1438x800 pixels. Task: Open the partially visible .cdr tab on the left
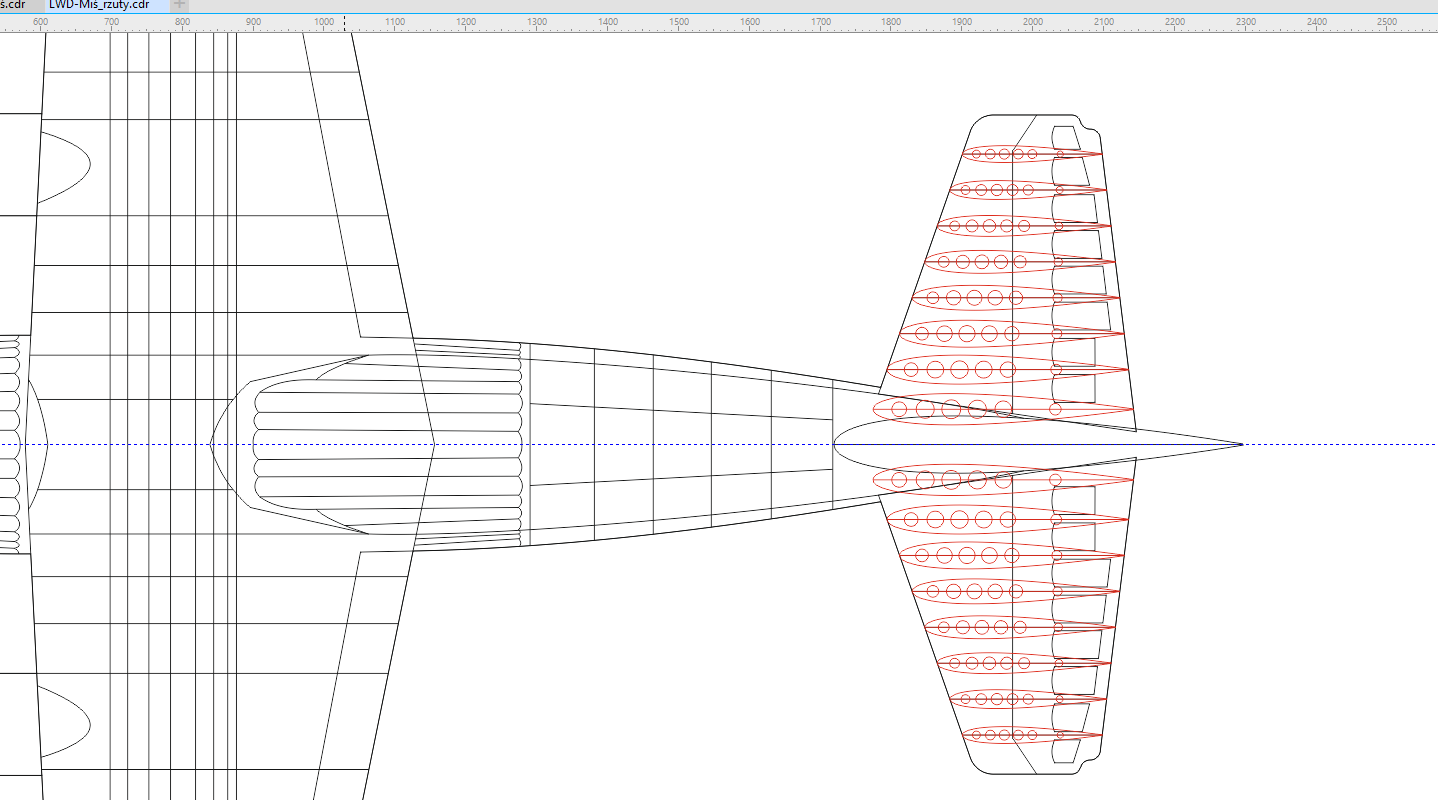(14, 5)
